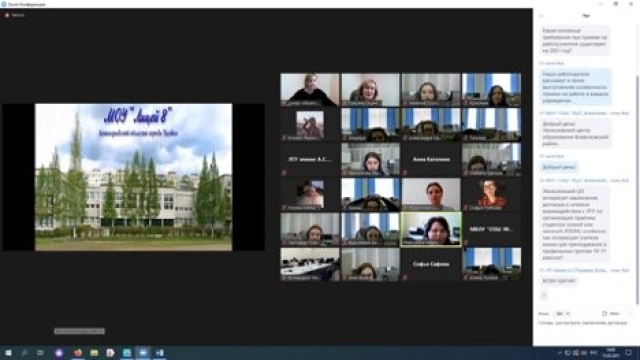Open Task View from the taskbar
The width and height of the screenshot is (640, 360).
[x=40, y=353]
